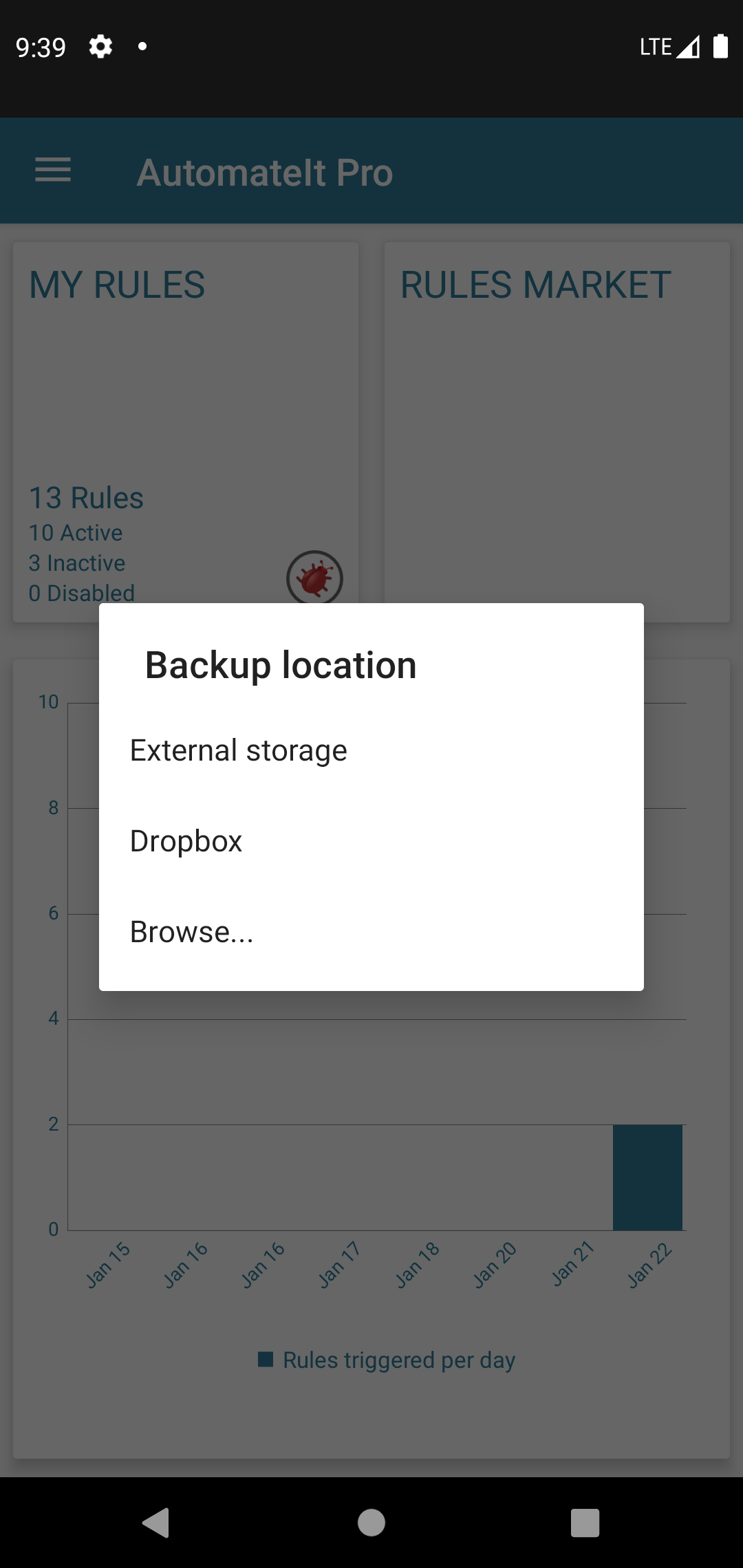Tap the Jan 15 chart axis label
Viewport: 743px width, 1568px height.
pos(108,1264)
